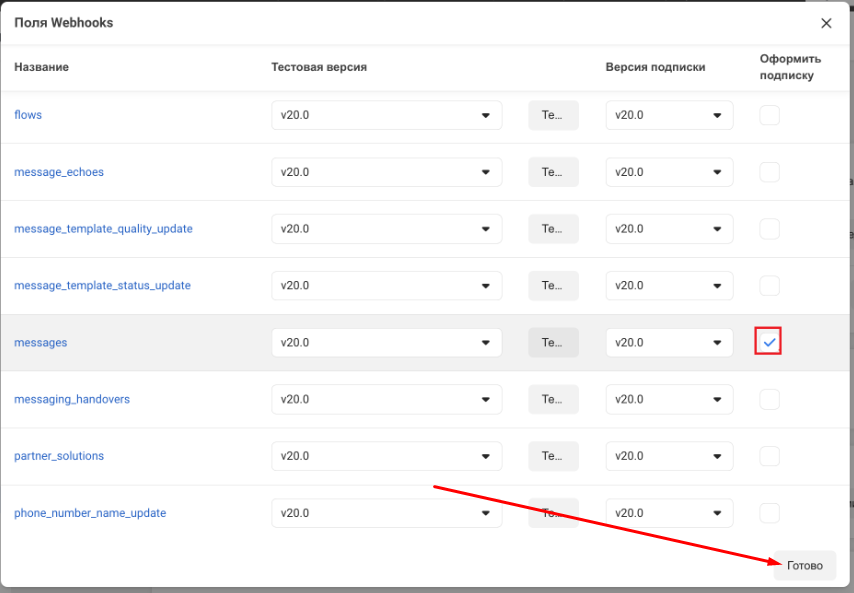Close the Поля Webhooks dialog

pyautogui.click(x=826, y=23)
